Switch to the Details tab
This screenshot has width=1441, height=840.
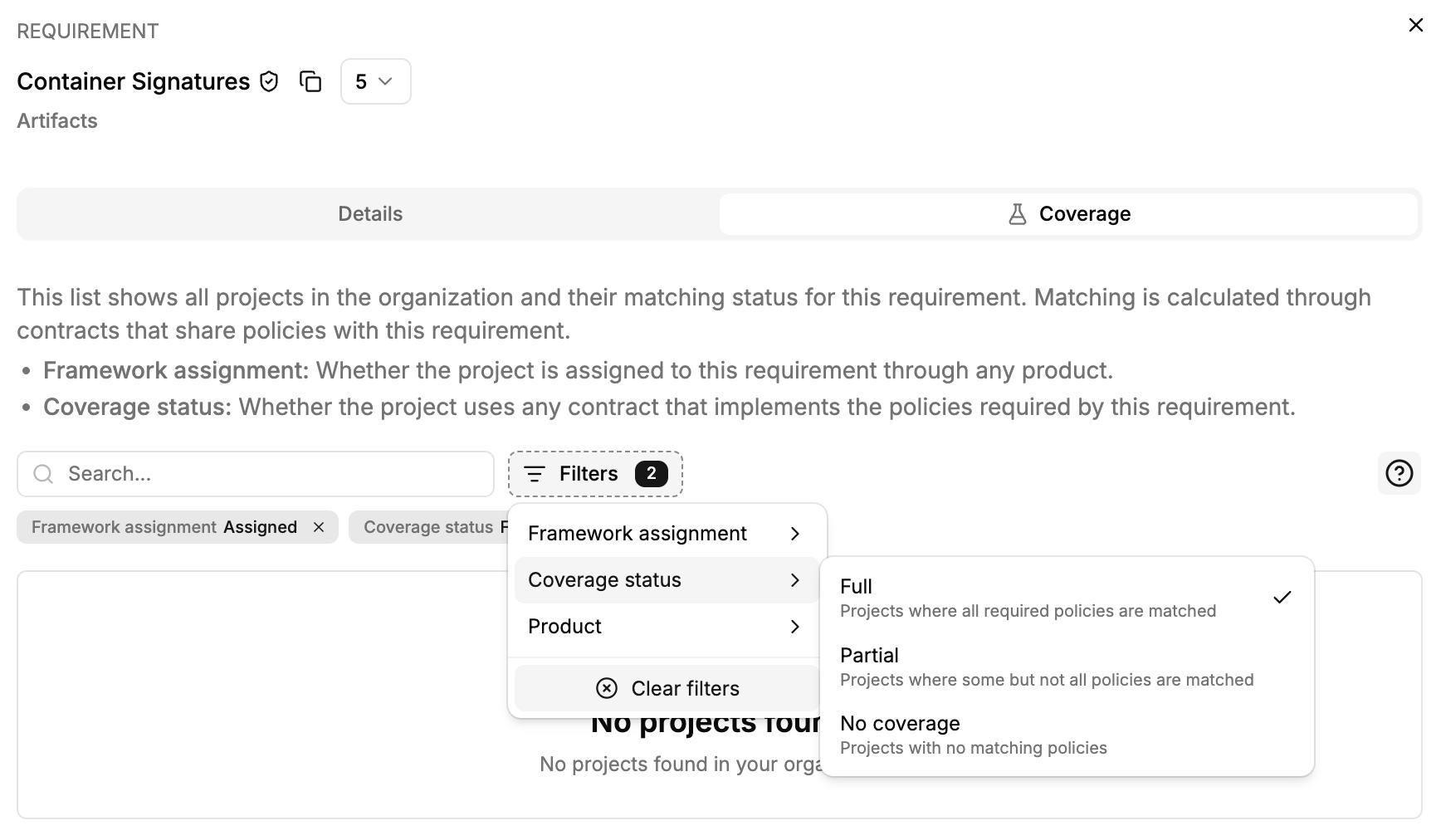point(369,213)
